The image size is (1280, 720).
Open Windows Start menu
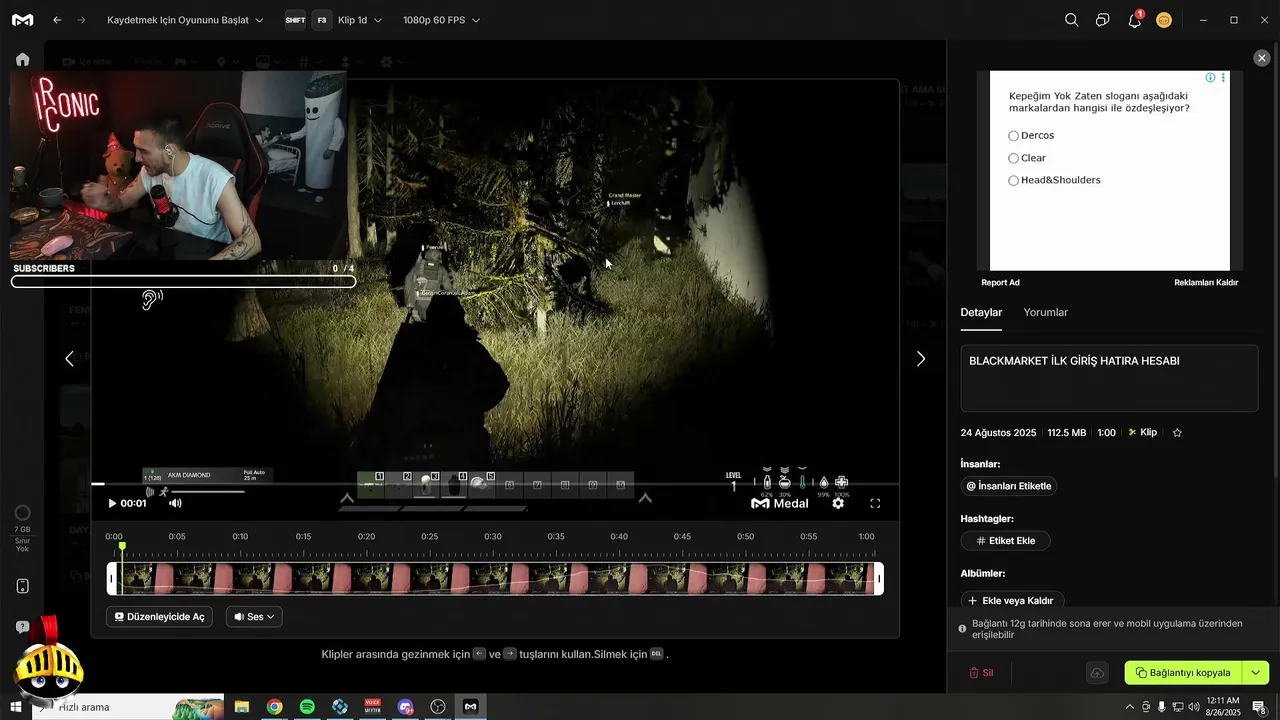click(x=16, y=707)
